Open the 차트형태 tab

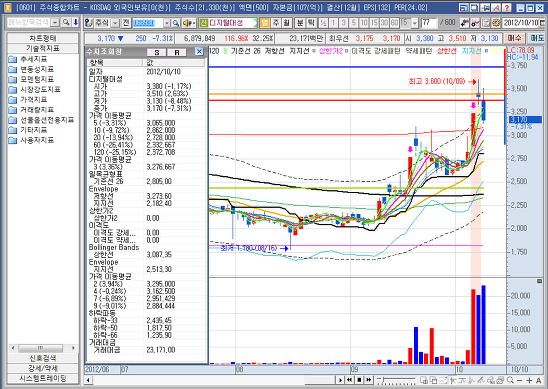tap(43, 38)
